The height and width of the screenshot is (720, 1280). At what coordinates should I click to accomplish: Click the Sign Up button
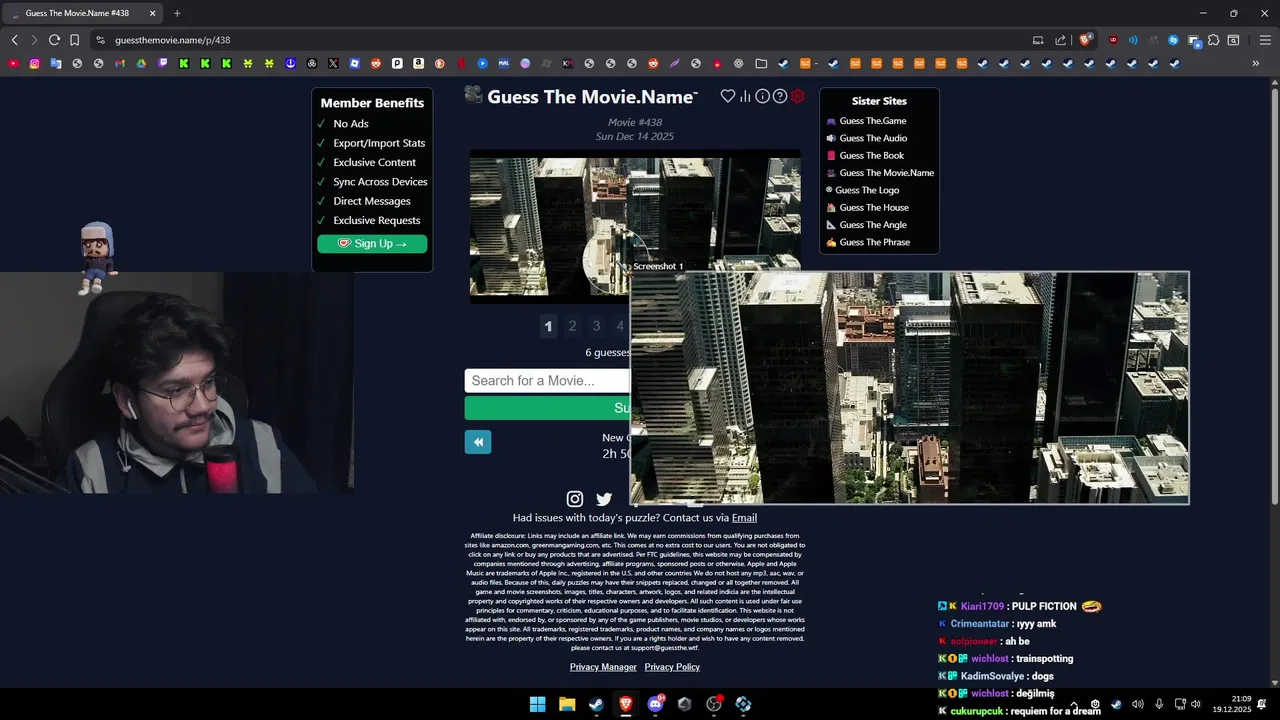(x=372, y=244)
